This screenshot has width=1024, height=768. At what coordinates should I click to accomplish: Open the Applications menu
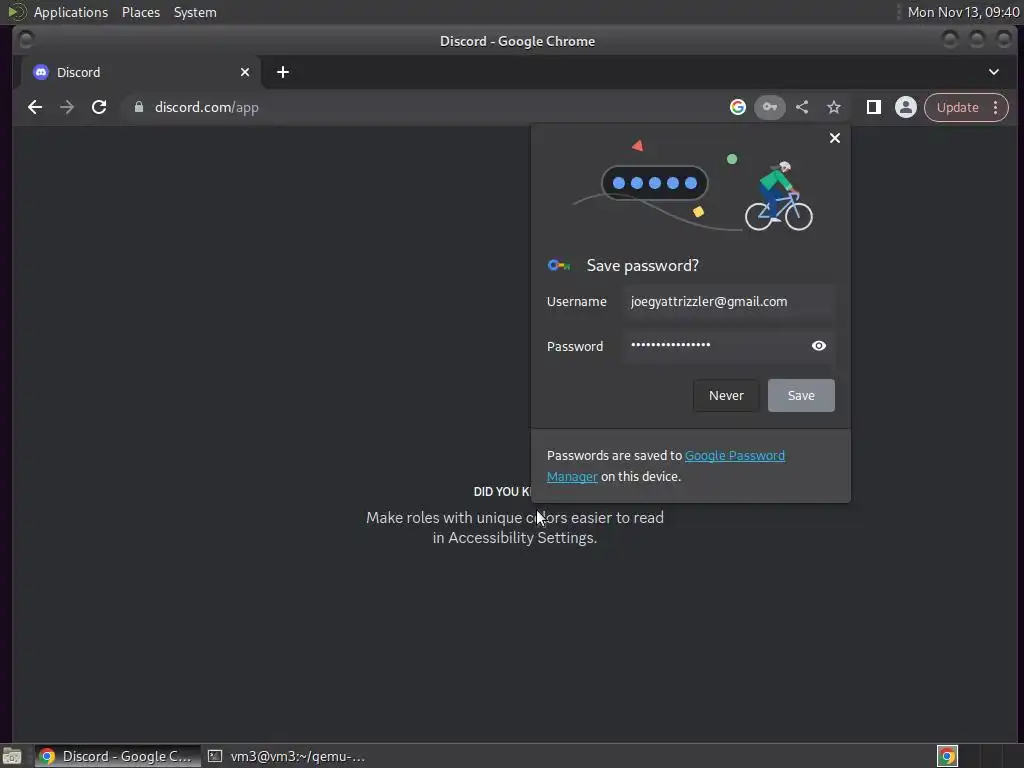click(x=71, y=12)
